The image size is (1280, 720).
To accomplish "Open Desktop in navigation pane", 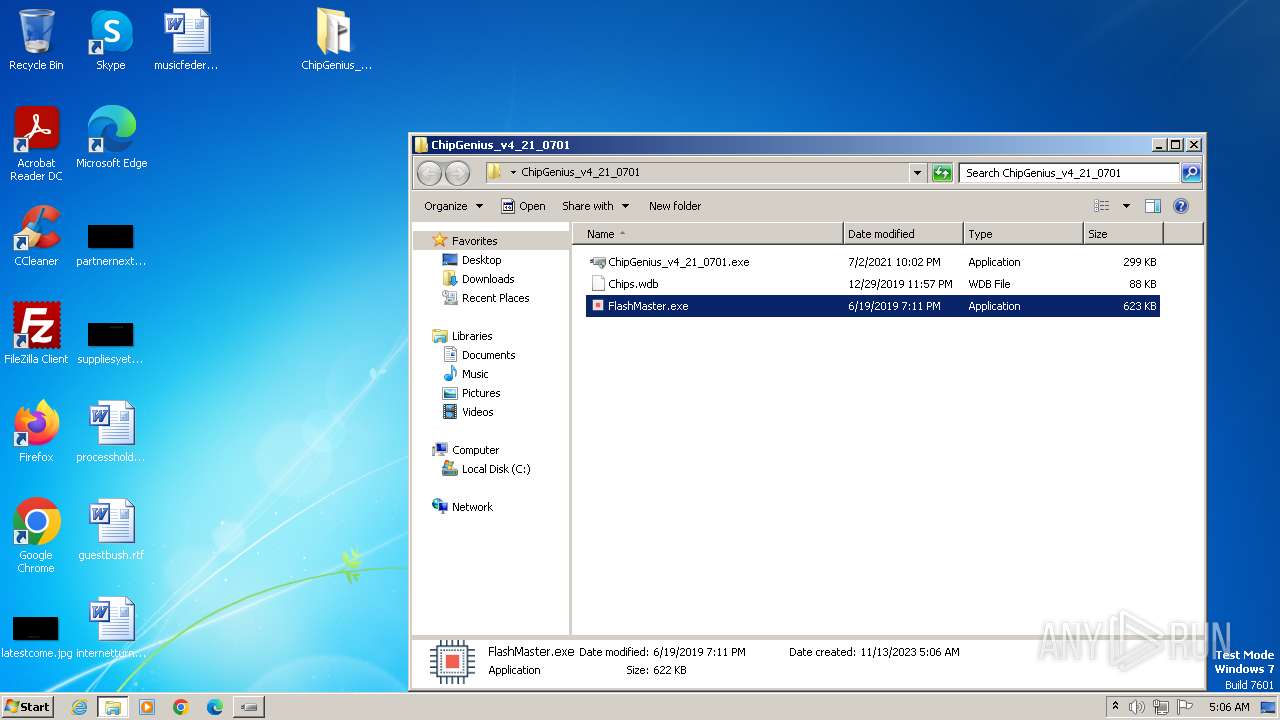I will (481, 260).
